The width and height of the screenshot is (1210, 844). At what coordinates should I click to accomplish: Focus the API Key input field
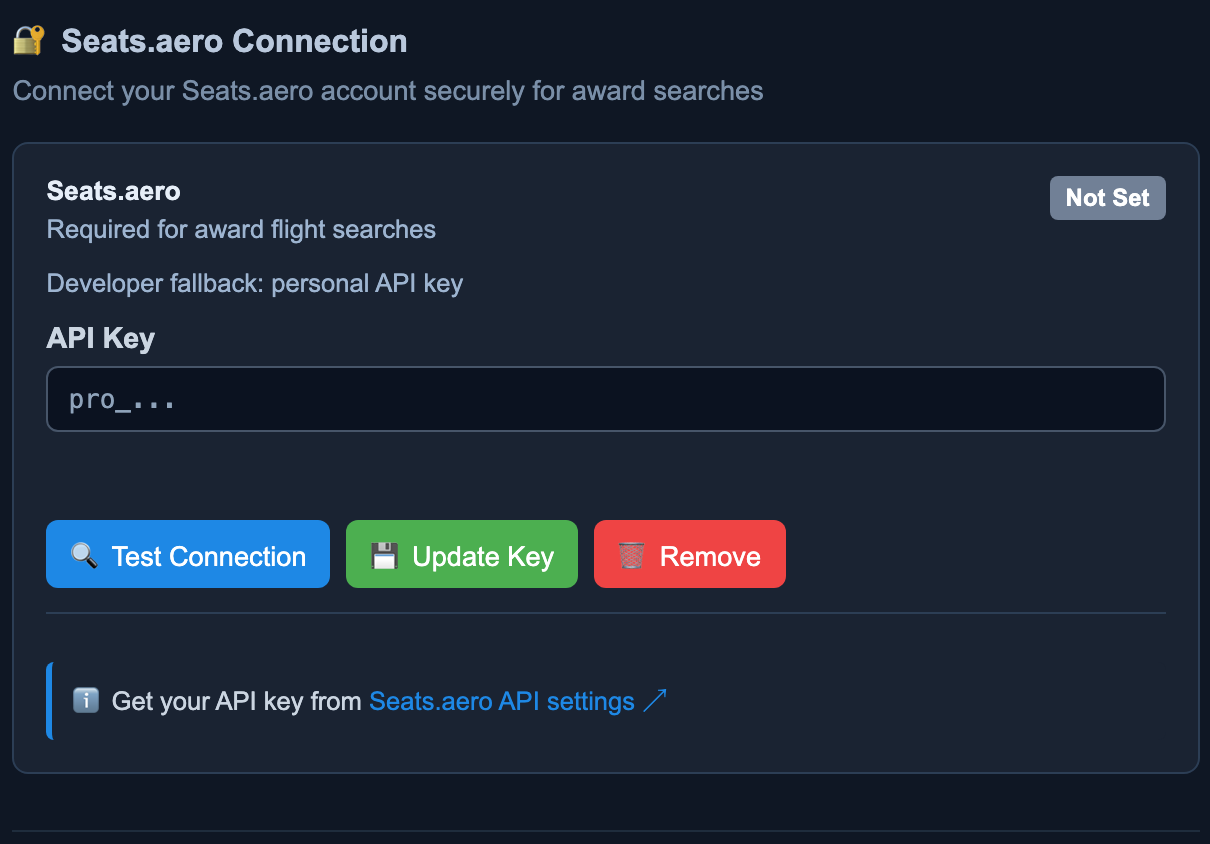pos(606,399)
